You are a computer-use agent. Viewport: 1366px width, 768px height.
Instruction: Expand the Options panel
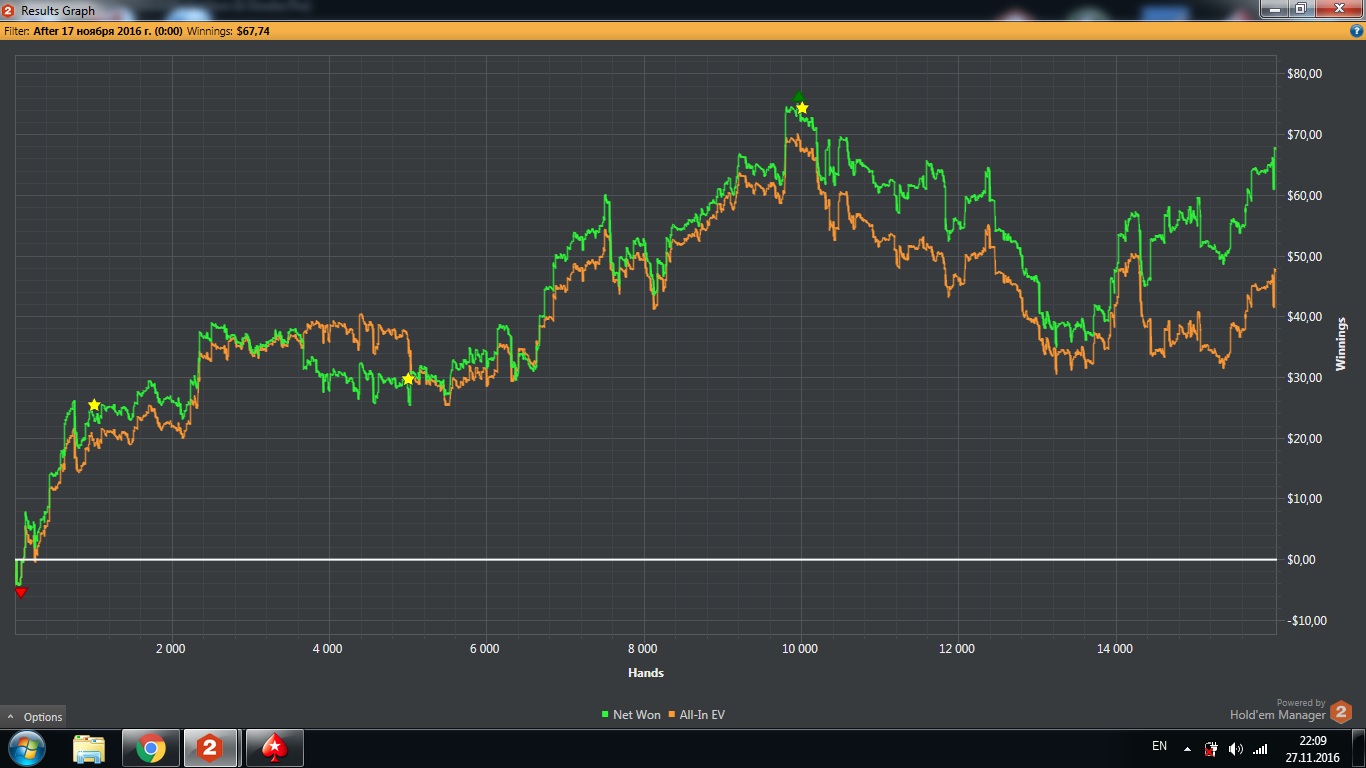tap(33, 716)
